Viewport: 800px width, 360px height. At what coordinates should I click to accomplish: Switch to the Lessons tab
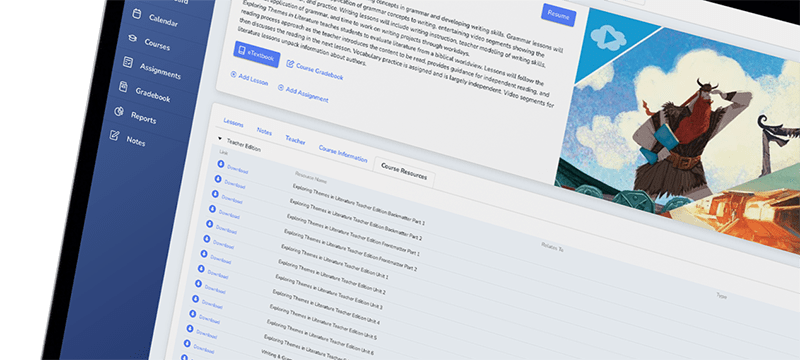tap(233, 123)
